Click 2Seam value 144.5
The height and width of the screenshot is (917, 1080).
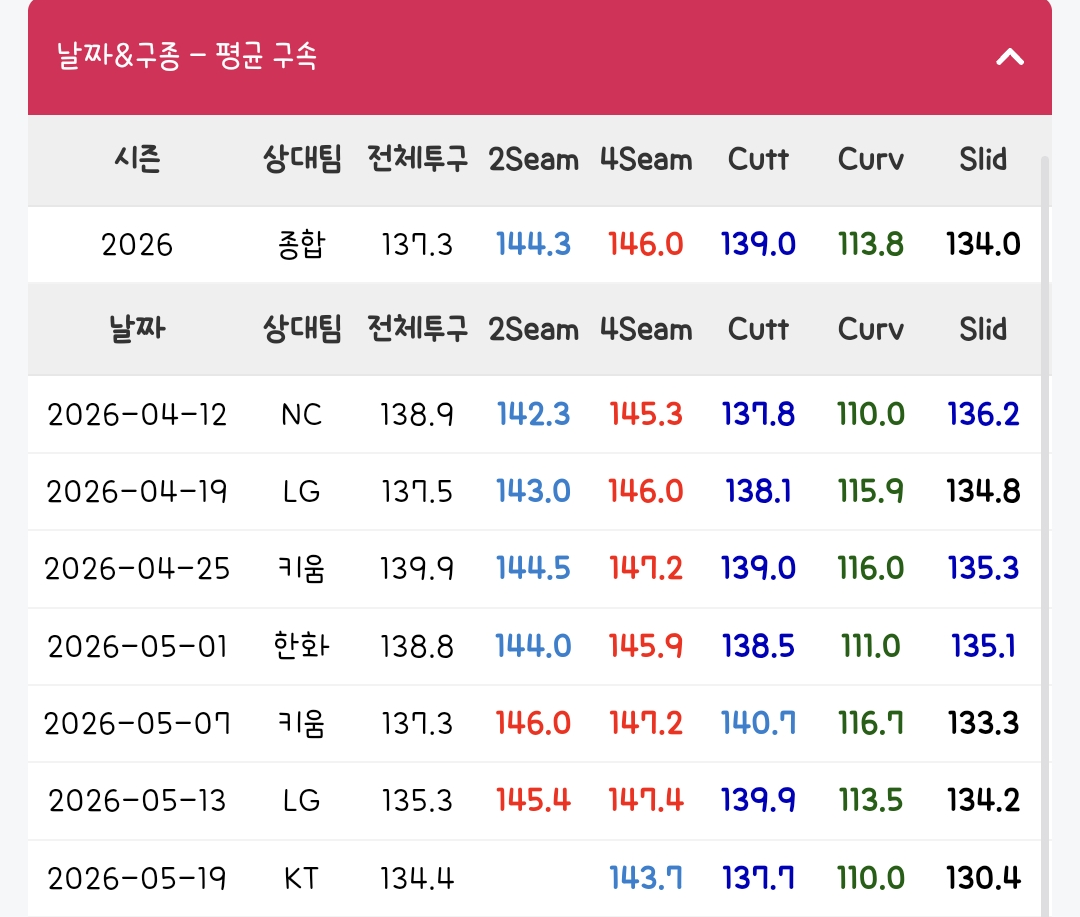coord(533,569)
